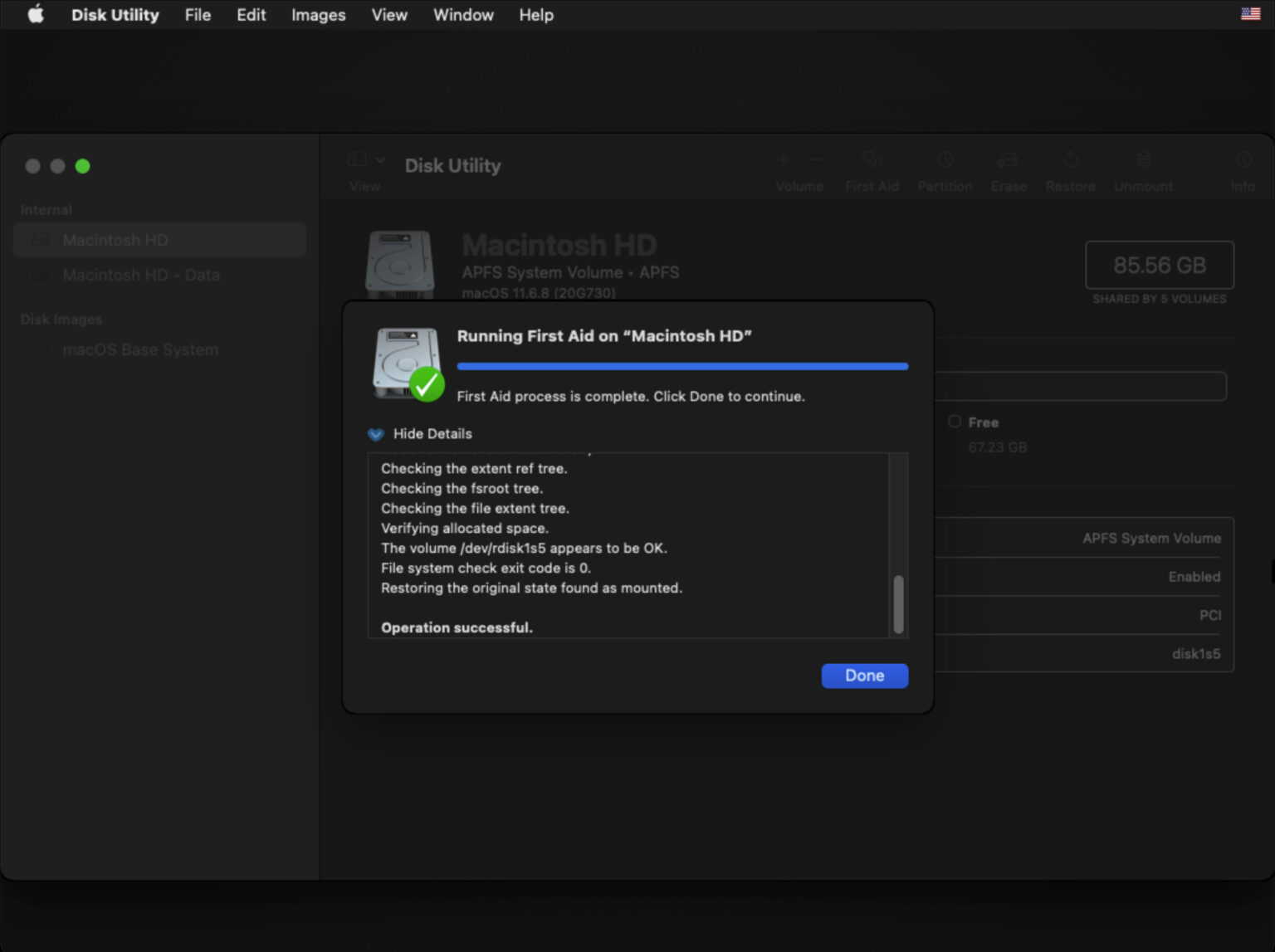Open the Window menu
Screen dimensions: 1275x952
[462, 14]
